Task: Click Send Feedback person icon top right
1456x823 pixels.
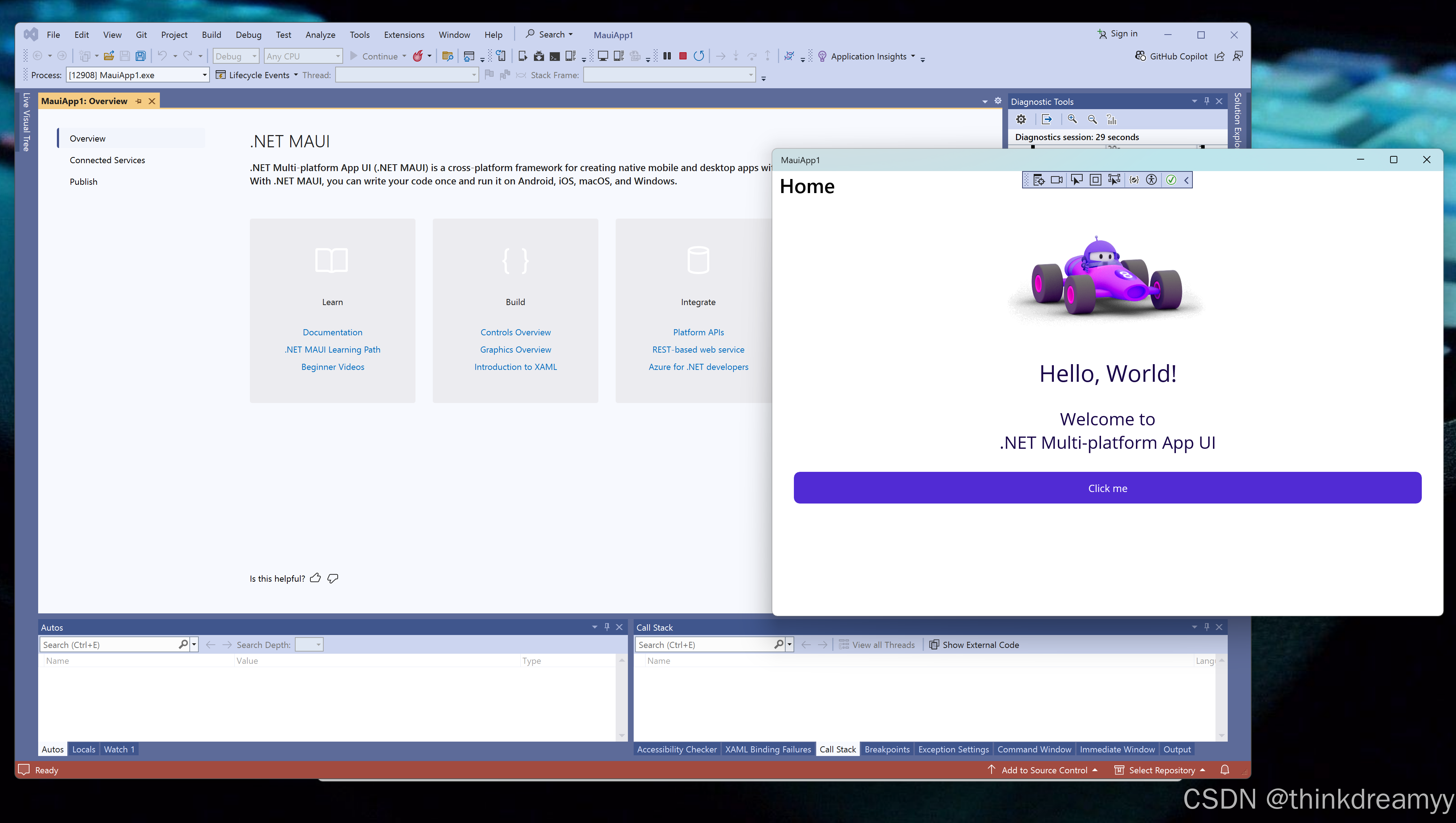Action: click(x=1238, y=56)
